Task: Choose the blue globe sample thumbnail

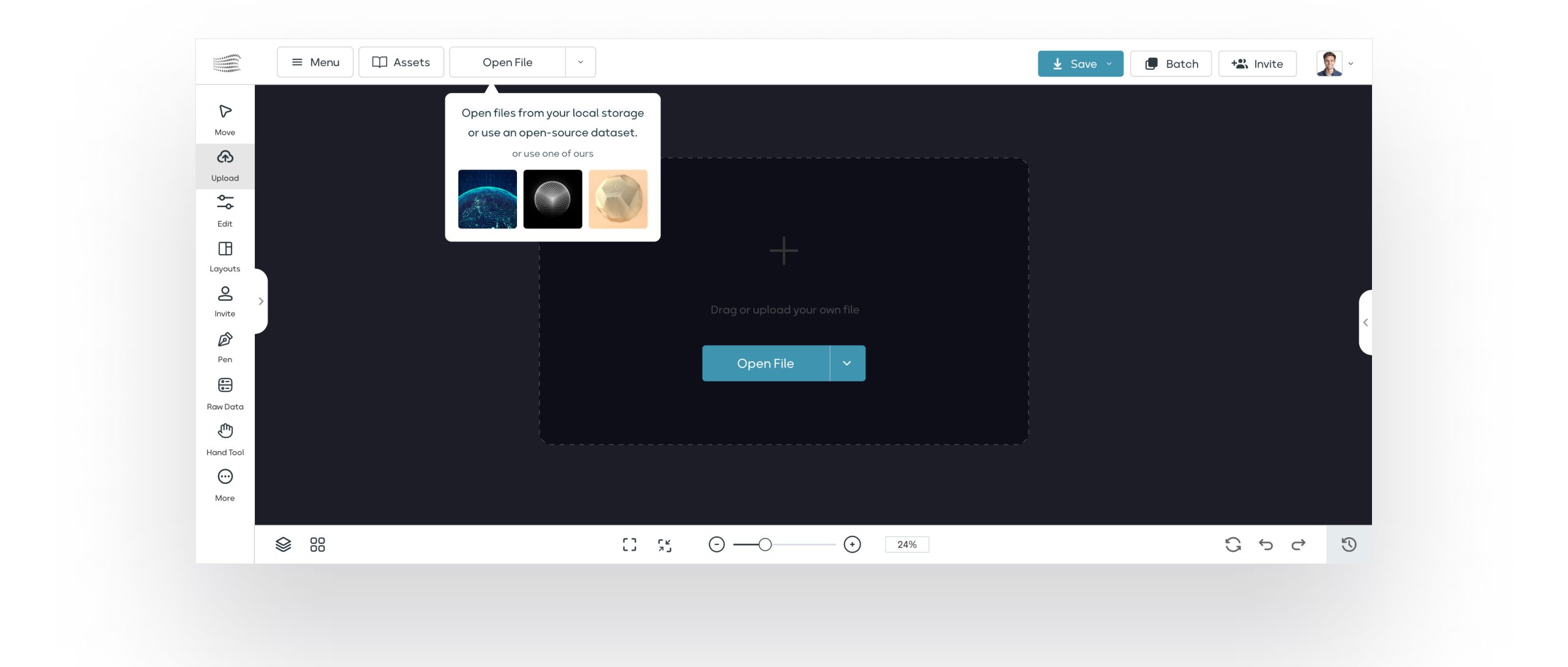Action: coord(487,199)
